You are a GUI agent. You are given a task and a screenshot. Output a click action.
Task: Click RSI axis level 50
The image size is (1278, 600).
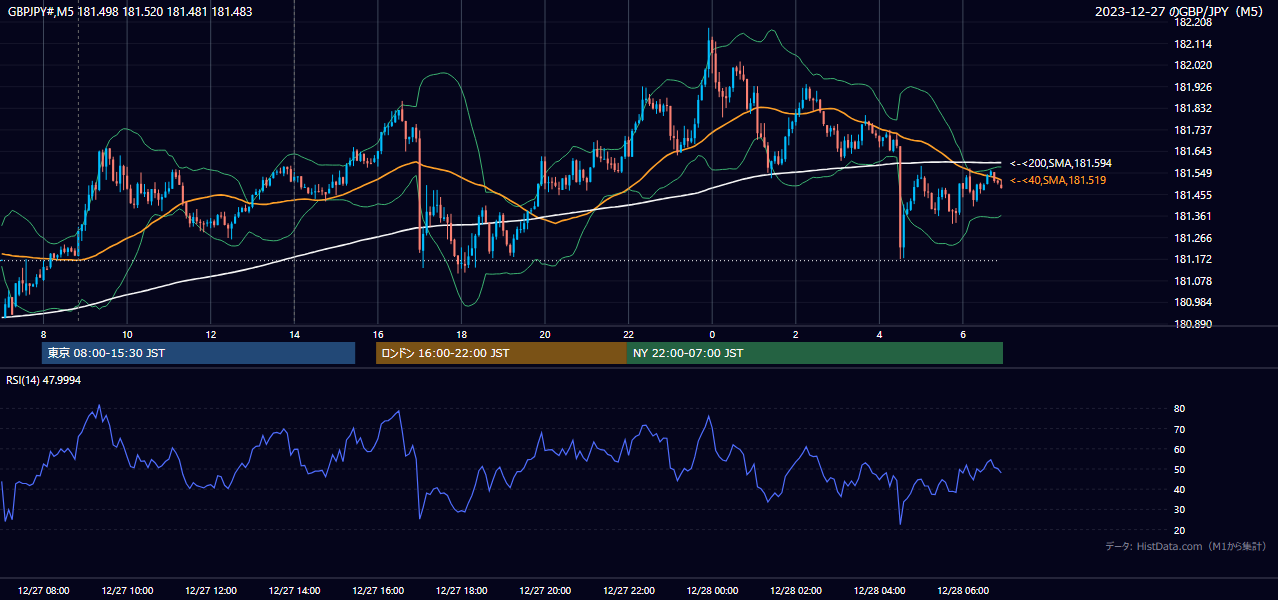1179,469
